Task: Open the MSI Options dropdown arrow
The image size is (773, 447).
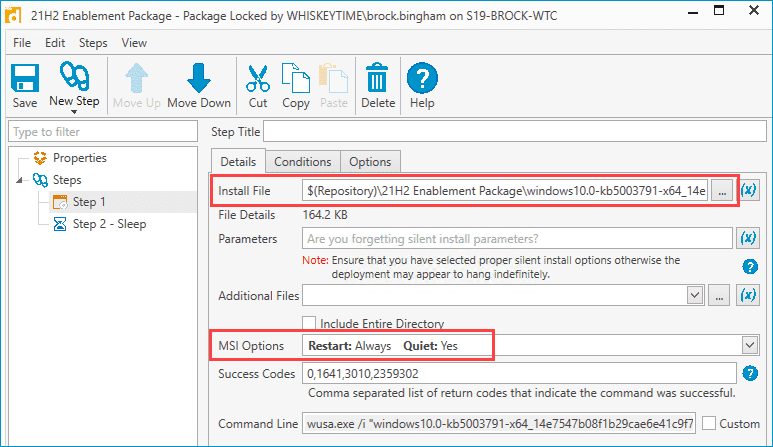Action: [x=750, y=345]
